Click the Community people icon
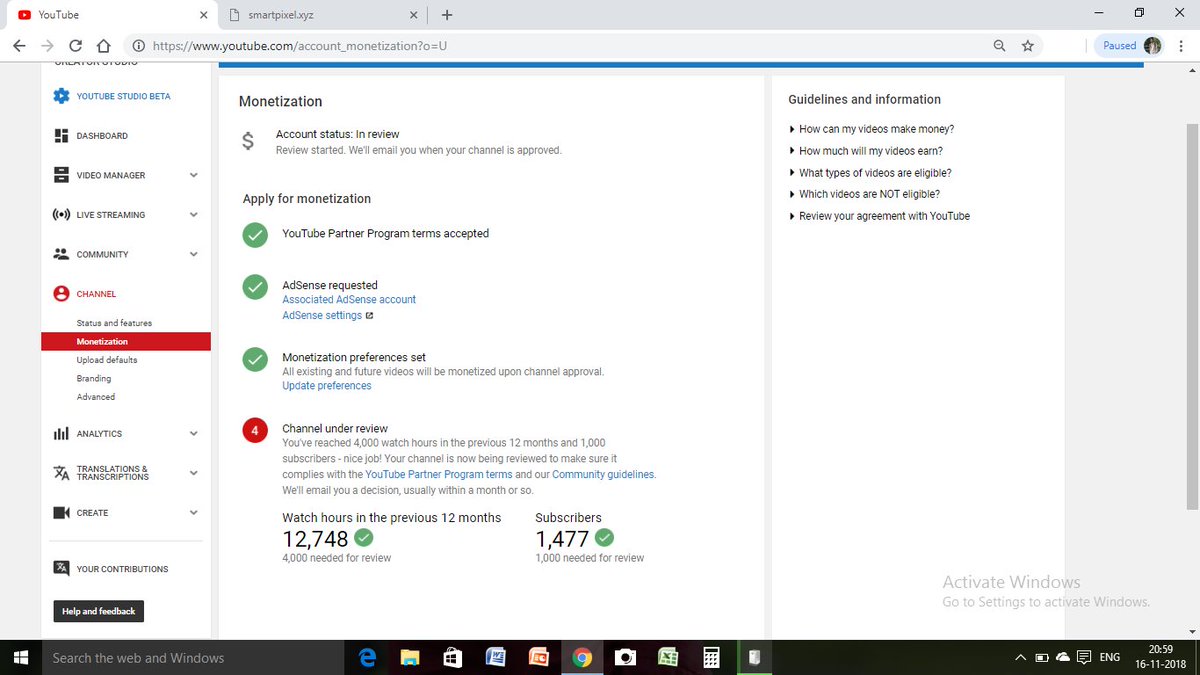Screen dimensions: 1200x675 pyautogui.click(x=61, y=254)
